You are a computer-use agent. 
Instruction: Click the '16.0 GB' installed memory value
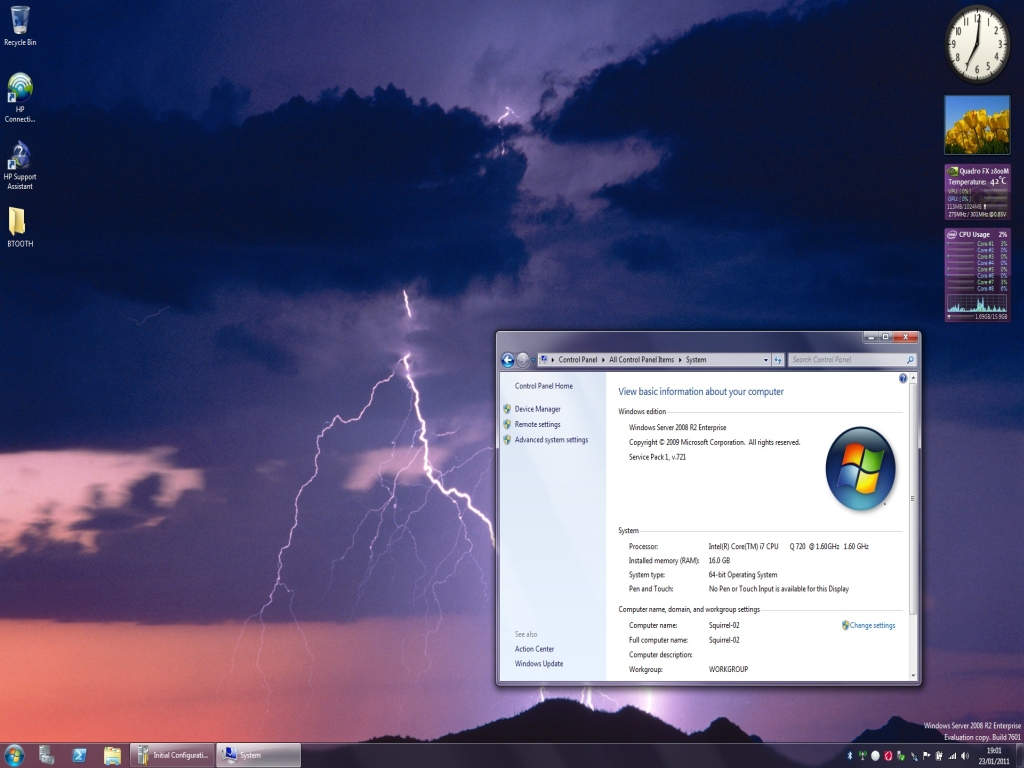719,561
